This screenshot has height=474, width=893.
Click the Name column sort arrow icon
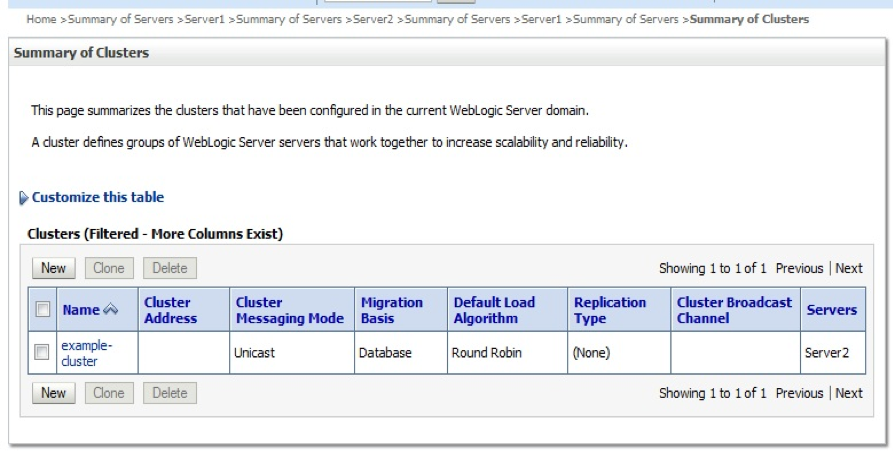click(x=110, y=309)
